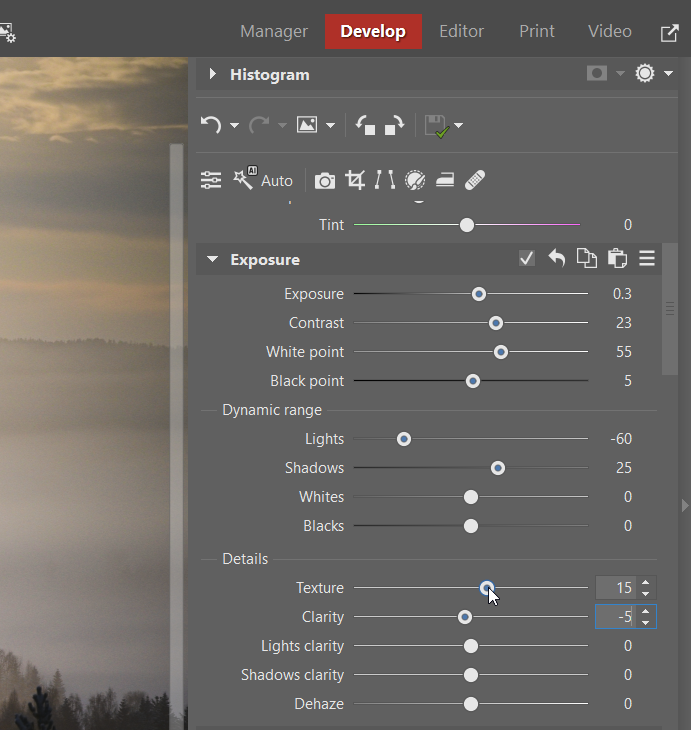The height and width of the screenshot is (730, 691).
Task: Uncheck the Exposure group checkbox
Action: pos(527,259)
